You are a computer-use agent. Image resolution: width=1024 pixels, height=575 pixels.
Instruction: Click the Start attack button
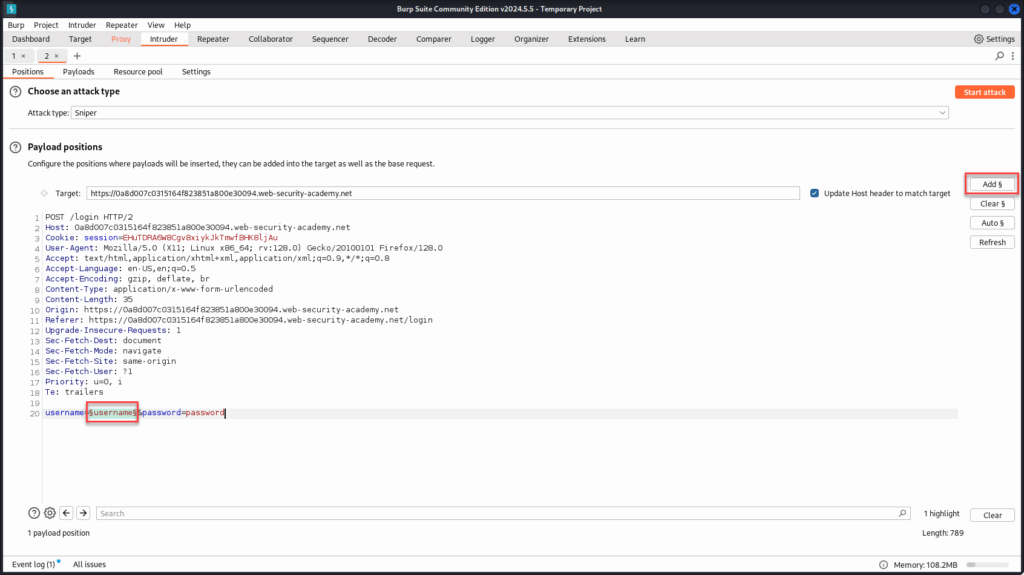(984, 92)
